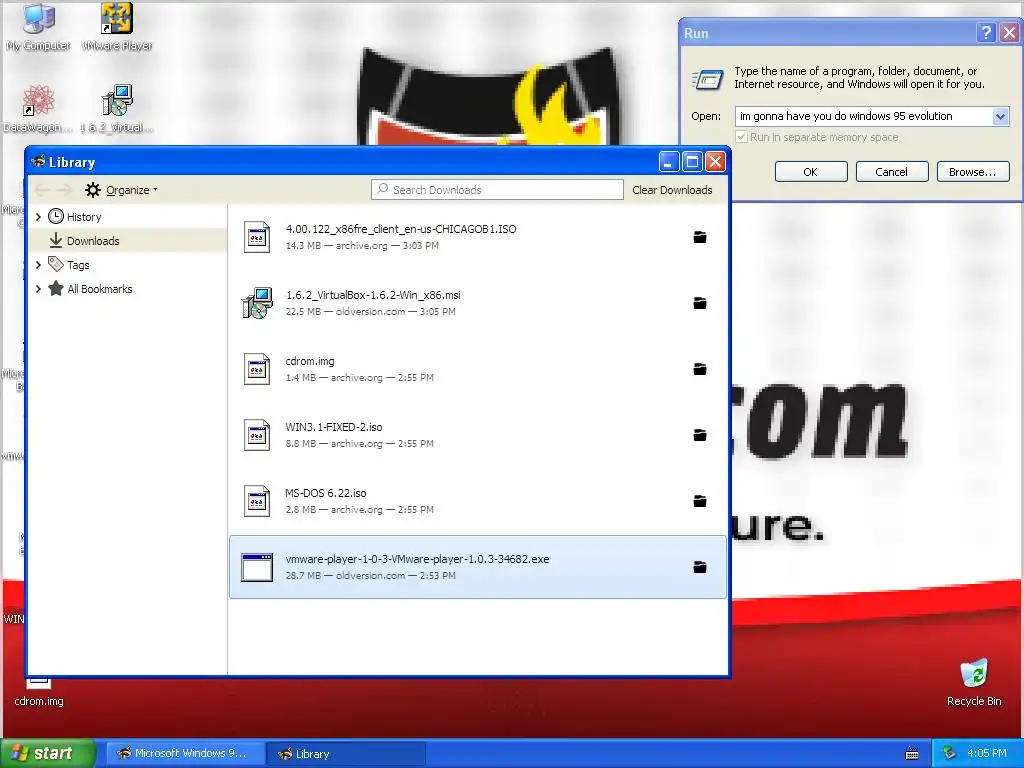This screenshot has width=1024, height=768.
Task: Click Cancel in the Run dialog
Action: coord(891,172)
